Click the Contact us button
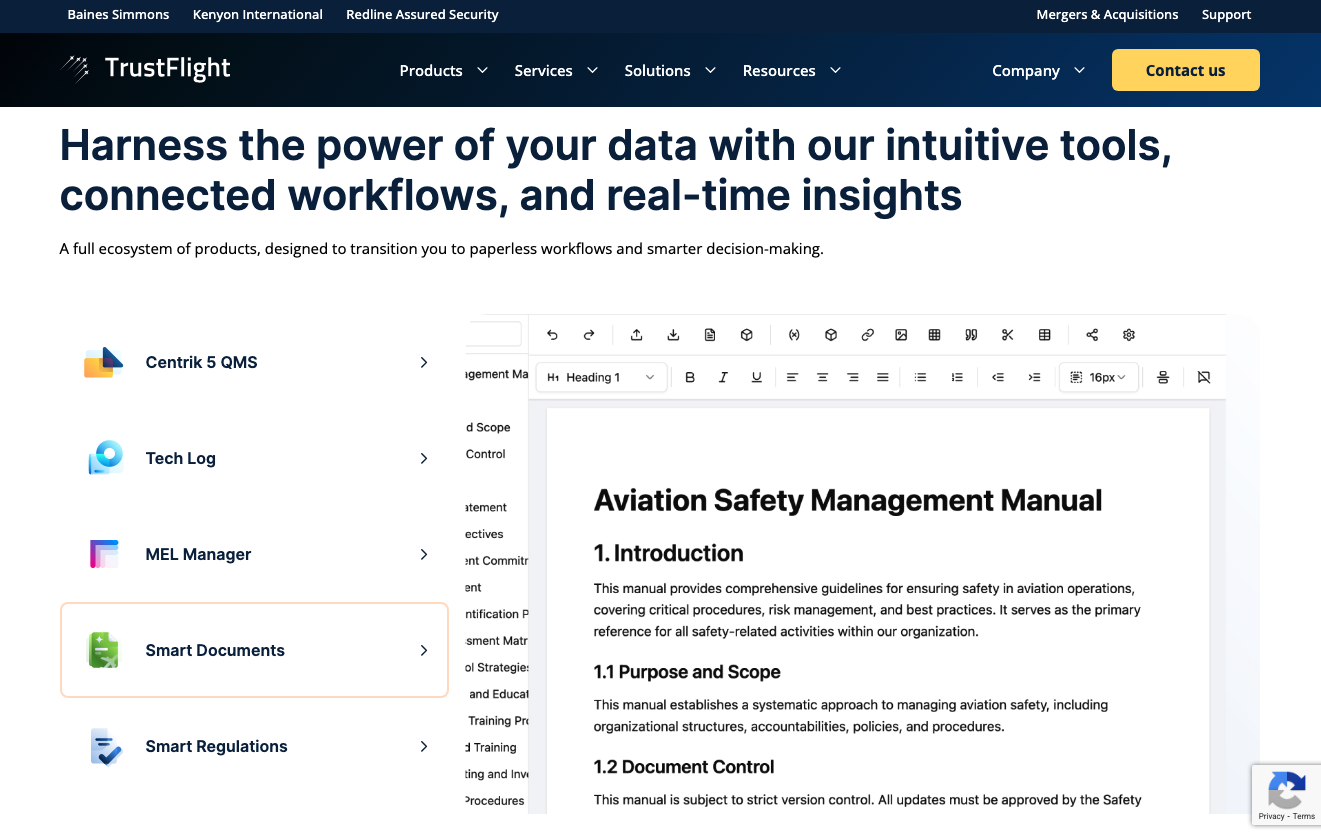1321x833 pixels. (1185, 70)
